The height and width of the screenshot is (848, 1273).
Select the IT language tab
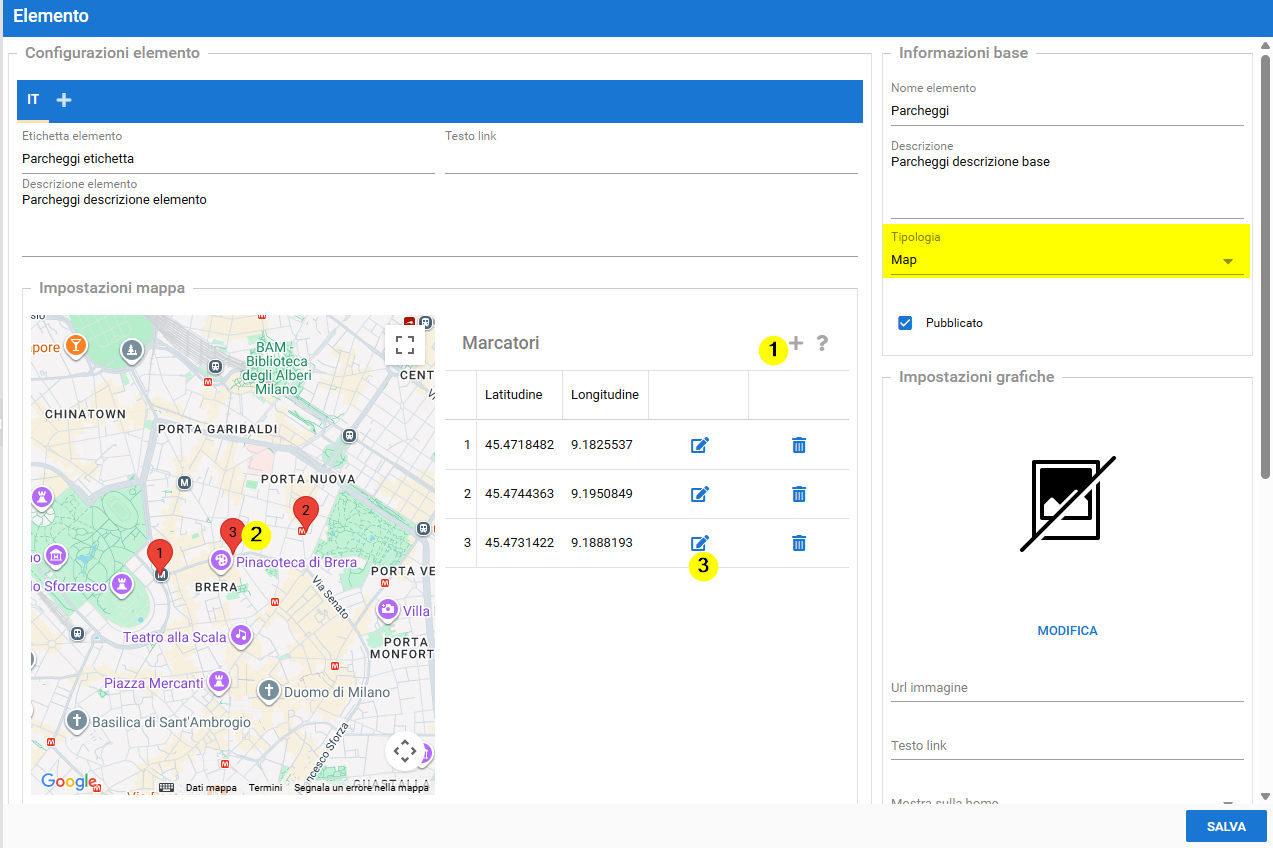[33, 100]
